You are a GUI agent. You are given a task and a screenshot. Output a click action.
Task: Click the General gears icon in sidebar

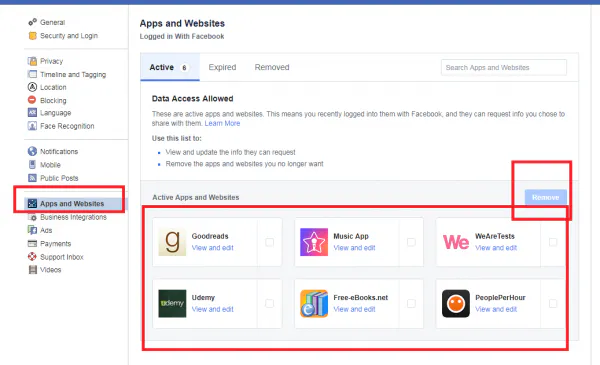coord(33,22)
